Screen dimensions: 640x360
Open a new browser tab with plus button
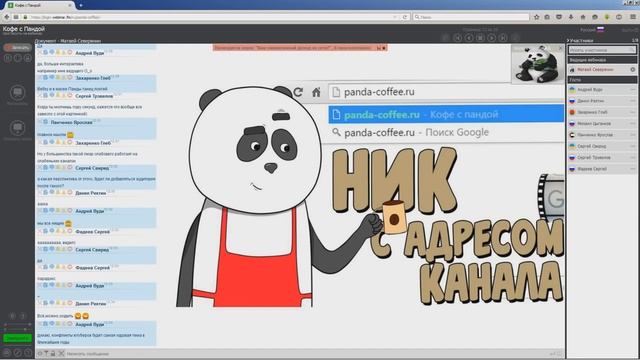click(81, 5)
